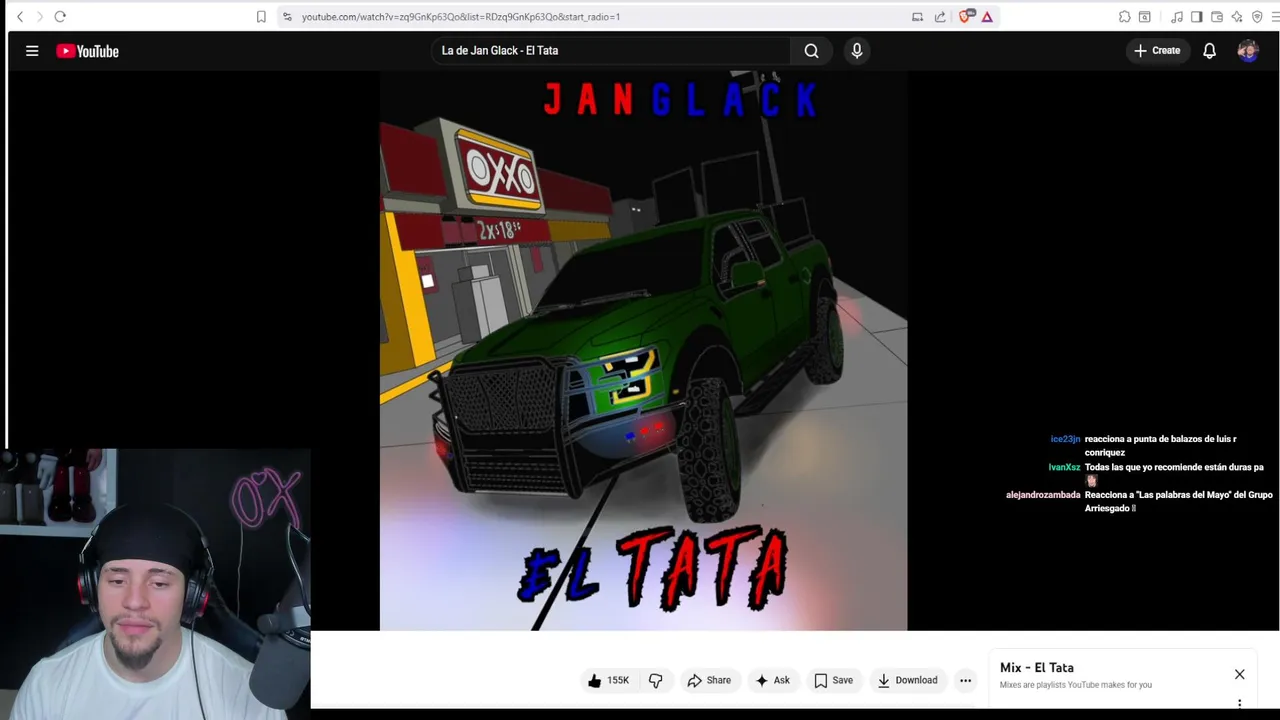The height and width of the screenshot is (720, 1280).
Task: Save the video to a playlist
Action: click(833, 680)
